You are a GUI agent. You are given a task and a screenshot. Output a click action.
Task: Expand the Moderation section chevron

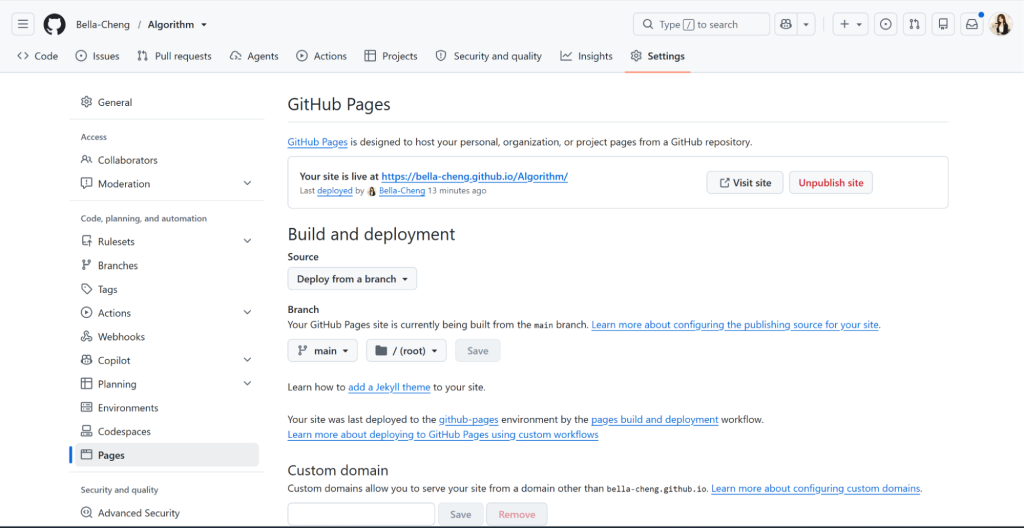coord(248,184)
